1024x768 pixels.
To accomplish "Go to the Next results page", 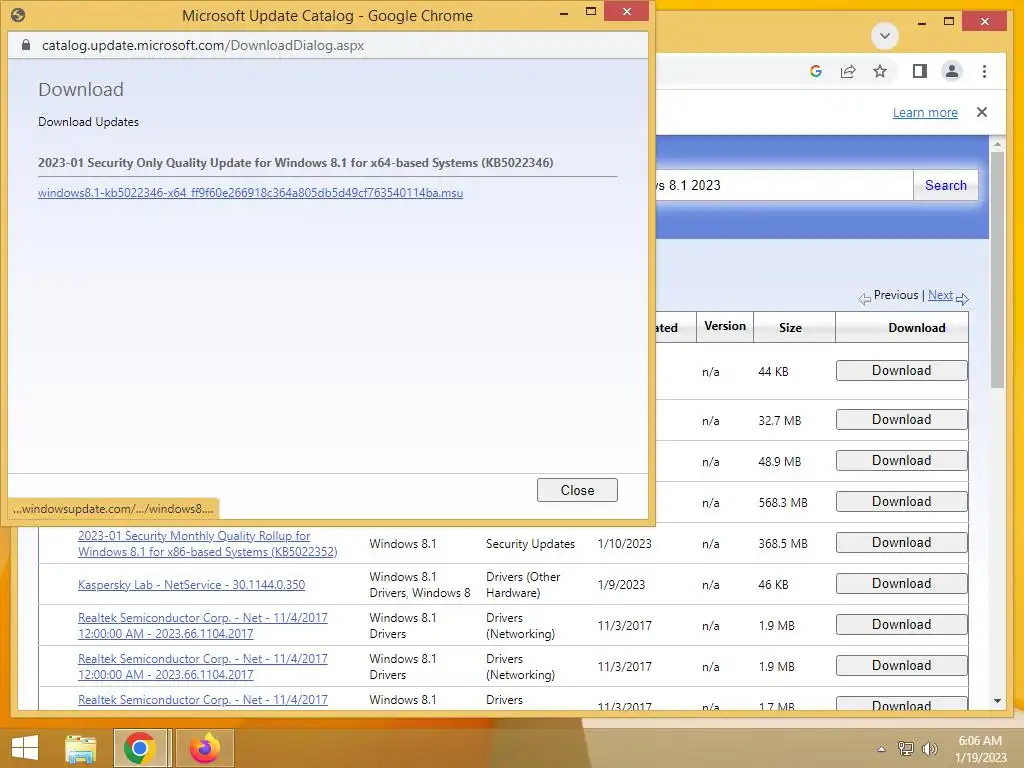I will point(940,295).
